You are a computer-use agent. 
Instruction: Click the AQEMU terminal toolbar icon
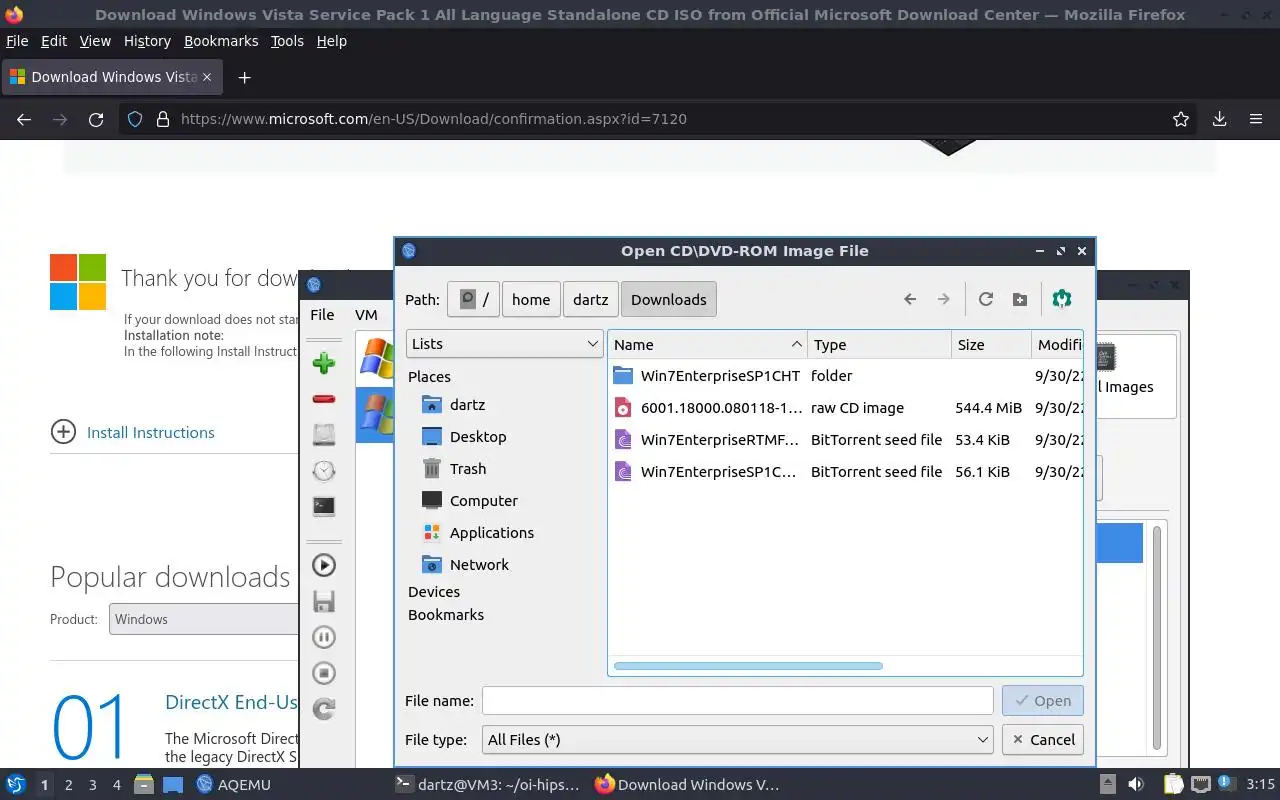pyautogui.click(x=323, y=507)
